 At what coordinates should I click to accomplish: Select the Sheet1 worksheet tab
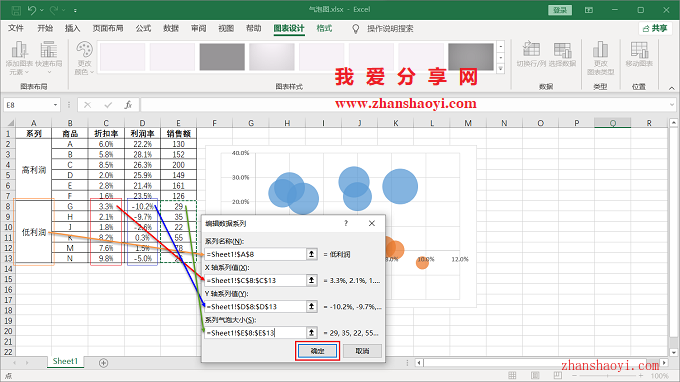point(65,361)
